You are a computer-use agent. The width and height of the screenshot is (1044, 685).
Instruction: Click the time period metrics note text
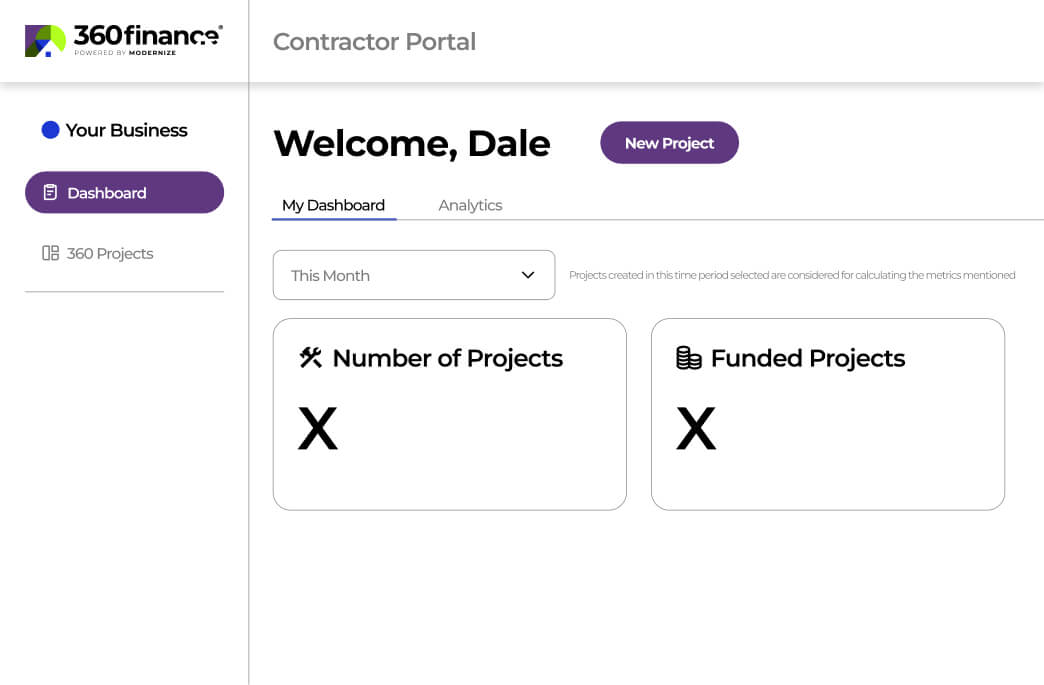click(x=792, y=275)
